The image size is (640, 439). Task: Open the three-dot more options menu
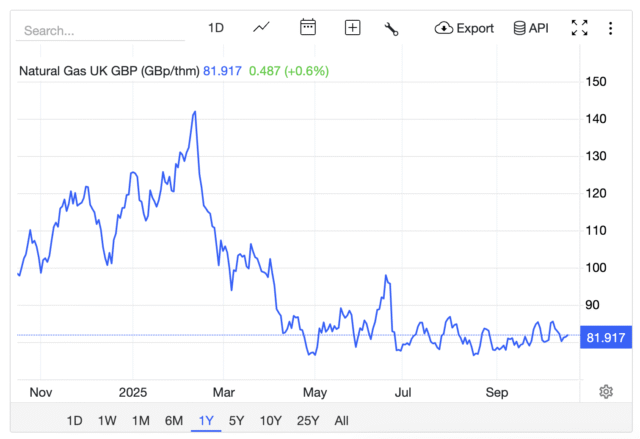tap(610, 28)
